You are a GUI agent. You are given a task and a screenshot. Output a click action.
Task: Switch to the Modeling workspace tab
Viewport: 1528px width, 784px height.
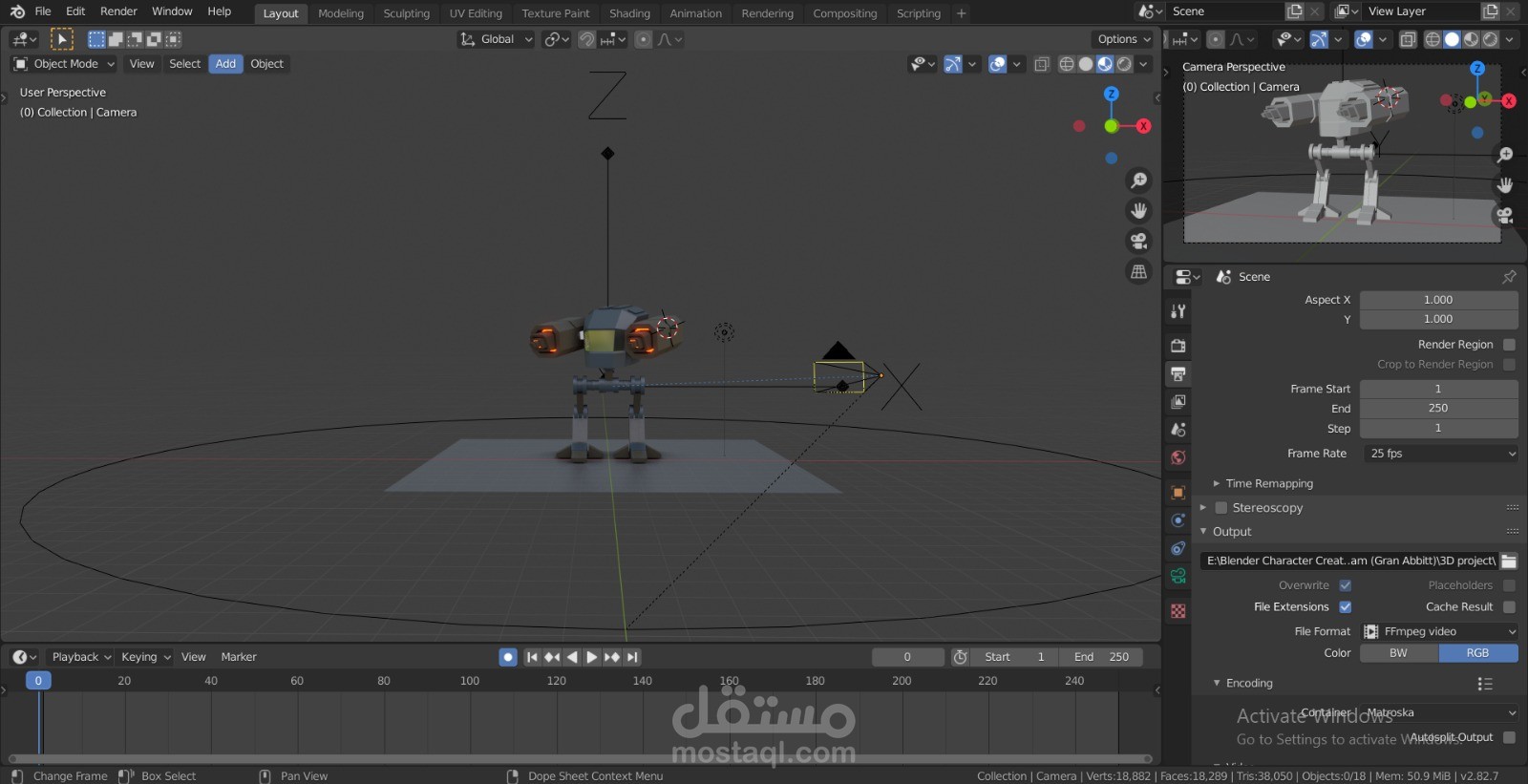[x=341, y=13]
